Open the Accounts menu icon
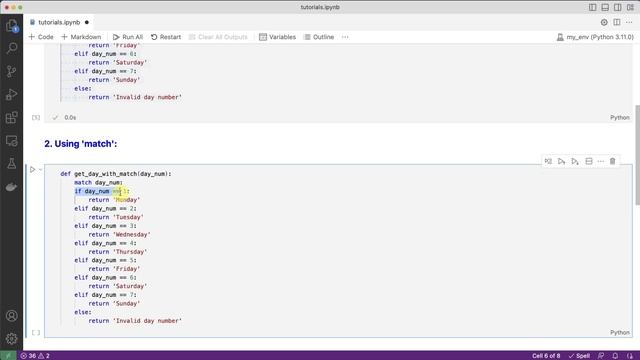This screenshot has width=640, height=360. (x=11, y=316)
